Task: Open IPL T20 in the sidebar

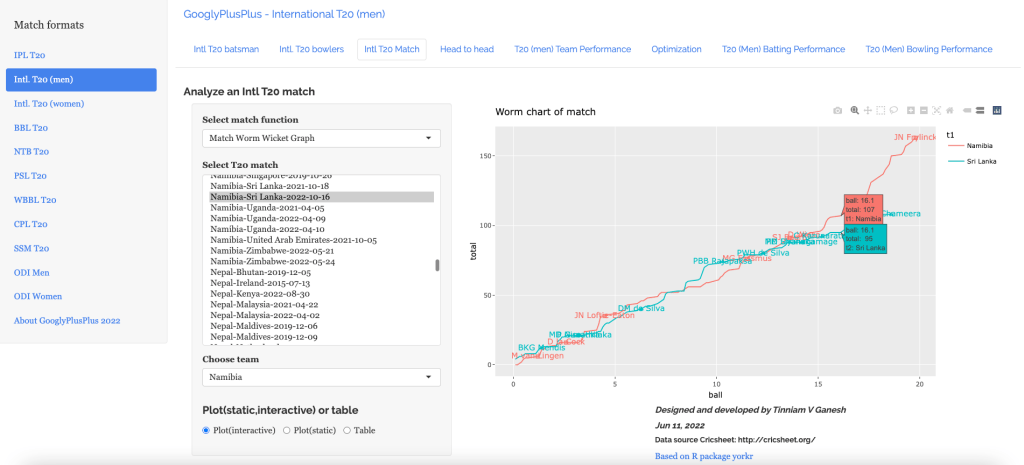Action: point(29,56)
